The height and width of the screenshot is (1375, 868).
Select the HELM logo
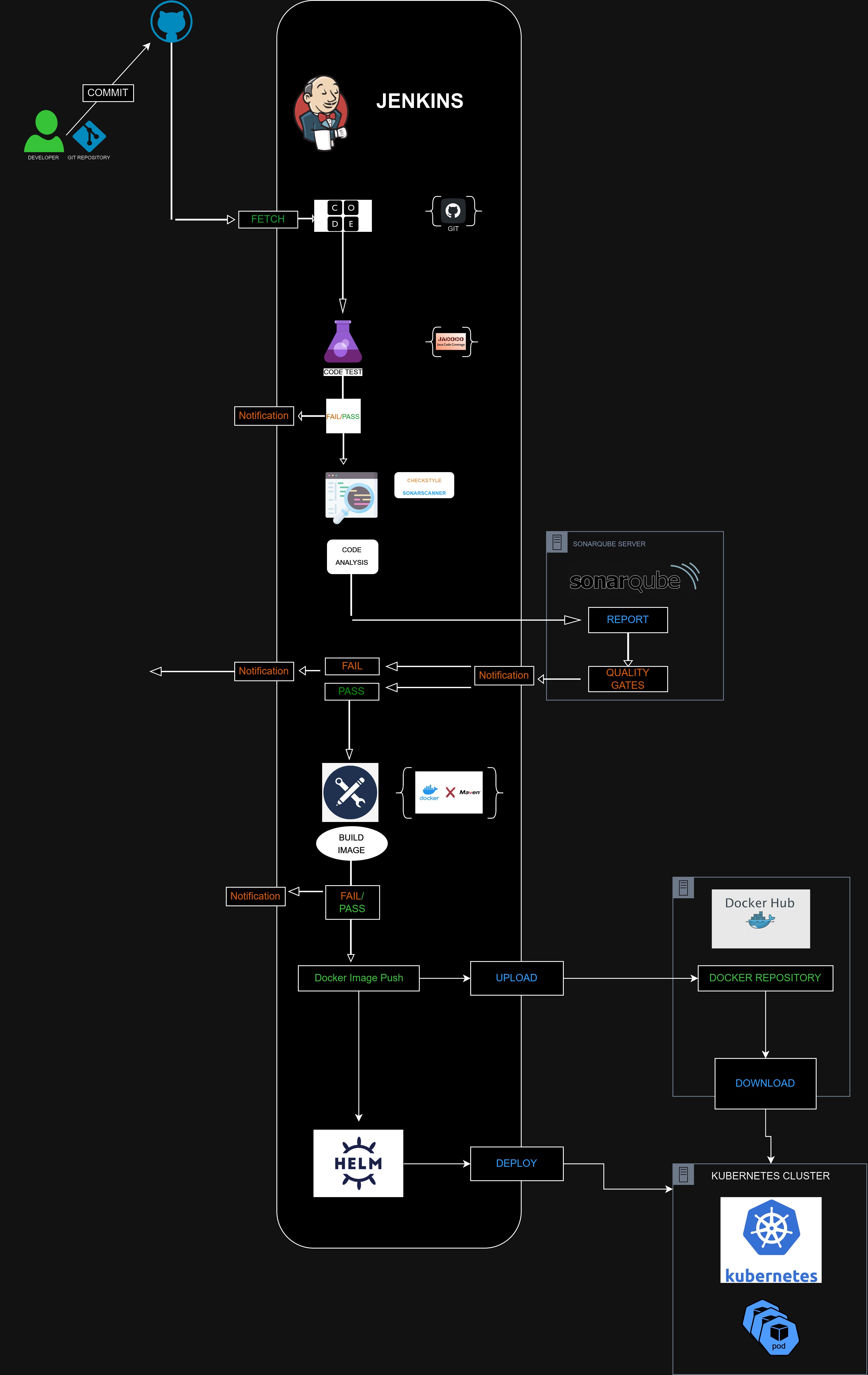(x=358, y=1163)
